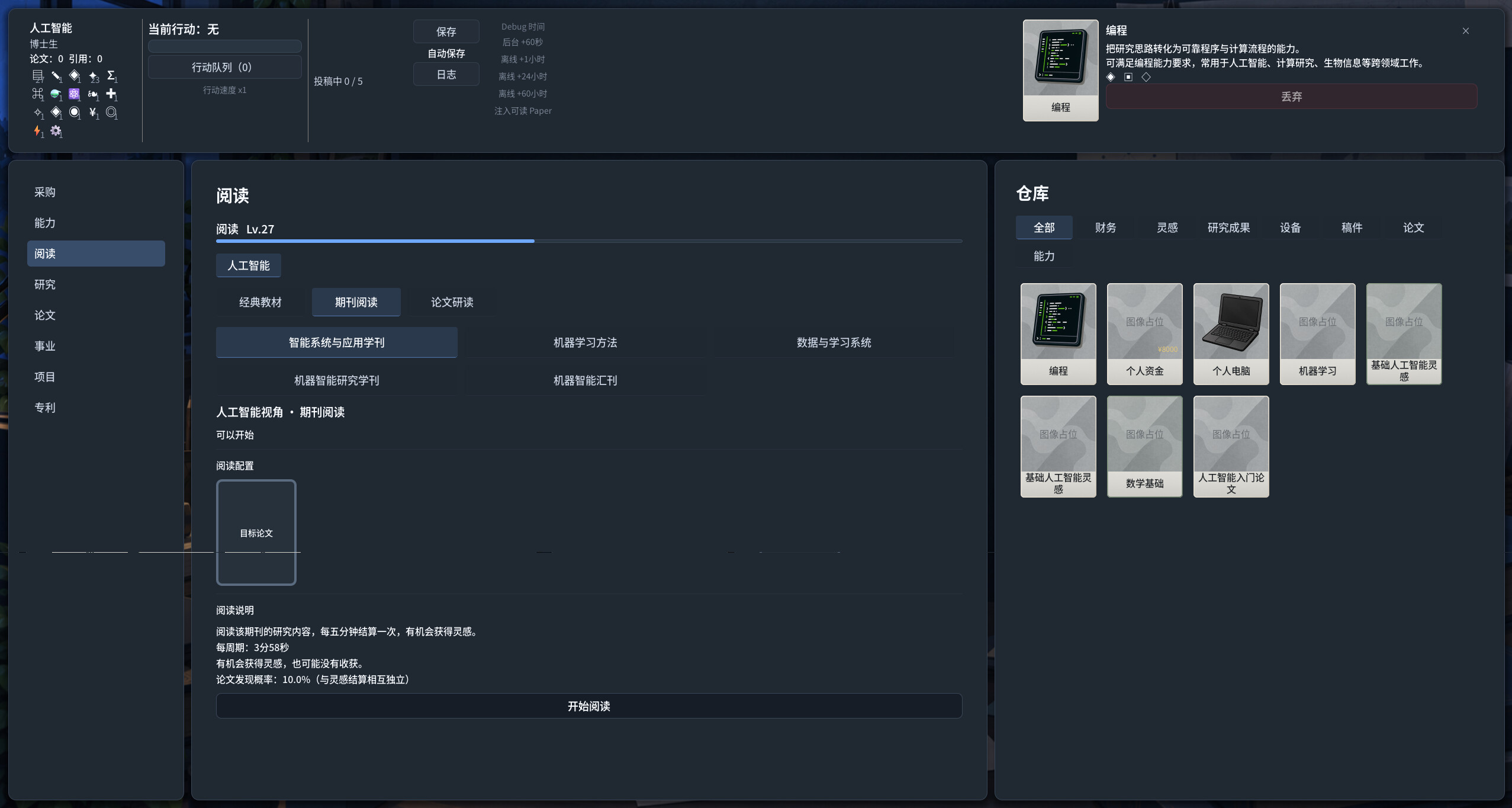This screenshot has height=808, width=1512.
Task: Toggle the 自动保存 option
Action: (446, 53)
